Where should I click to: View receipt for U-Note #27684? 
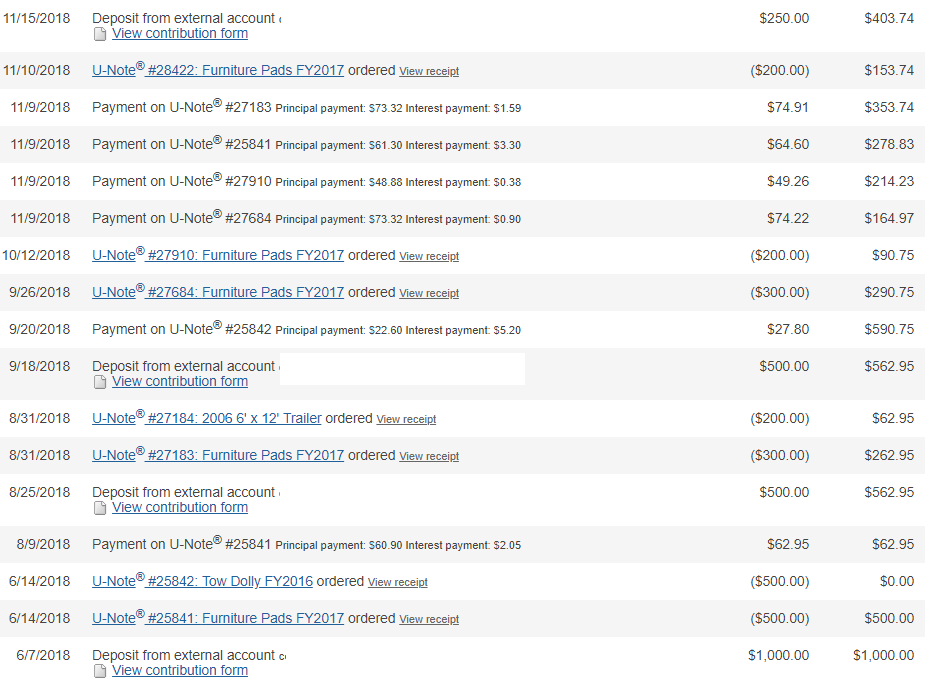(429, 293)
